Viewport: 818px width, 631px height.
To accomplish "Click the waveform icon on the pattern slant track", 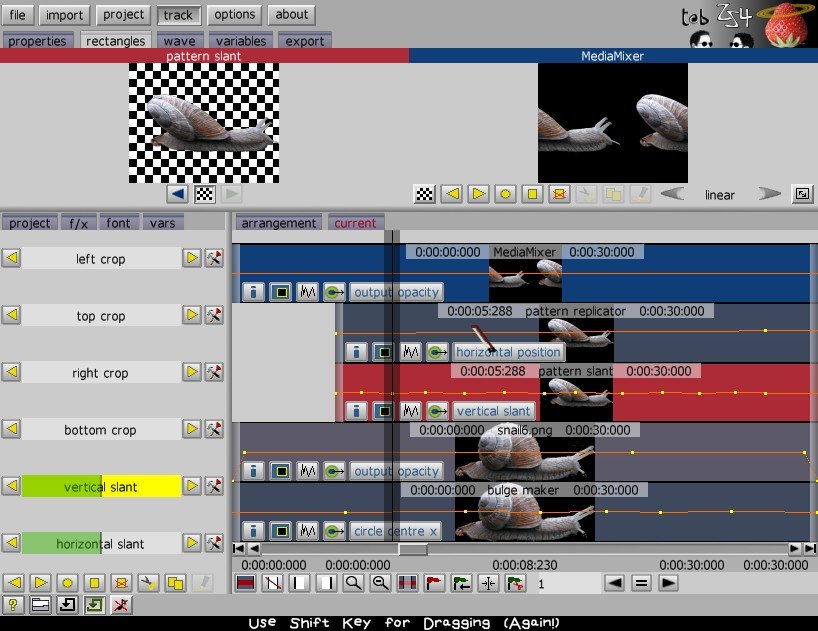I will pos(410,411).
